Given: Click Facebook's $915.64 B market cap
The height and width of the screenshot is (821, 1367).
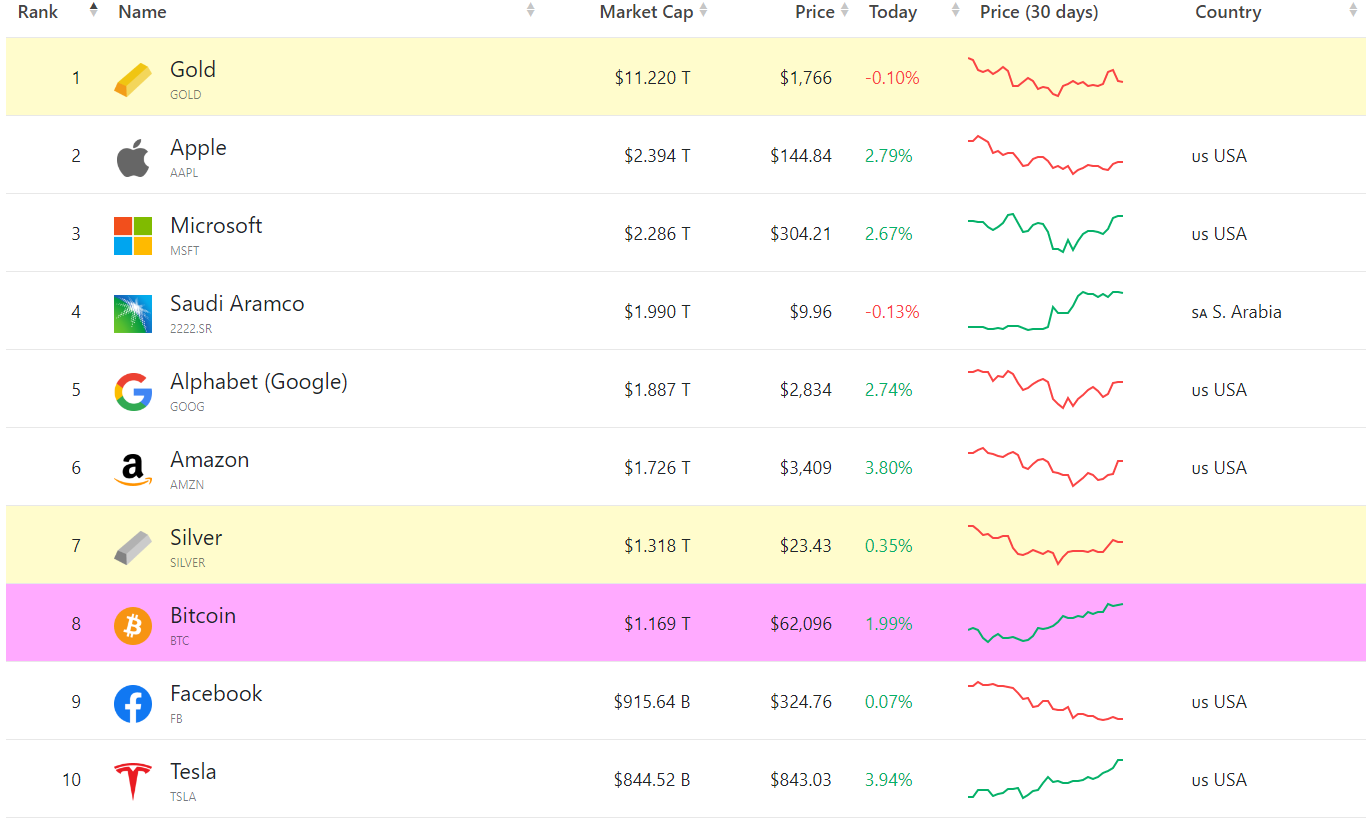Looking at the screenshot, I should 652,702.
